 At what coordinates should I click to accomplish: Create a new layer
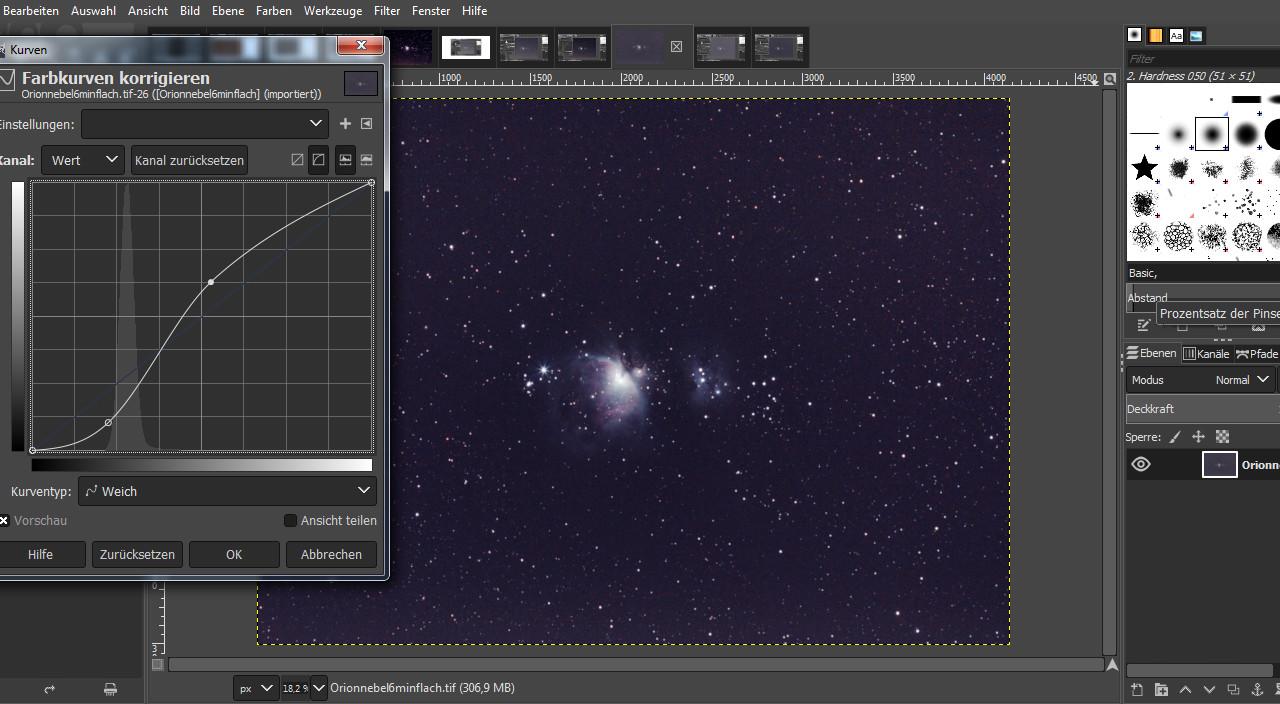coord(1137,690)
